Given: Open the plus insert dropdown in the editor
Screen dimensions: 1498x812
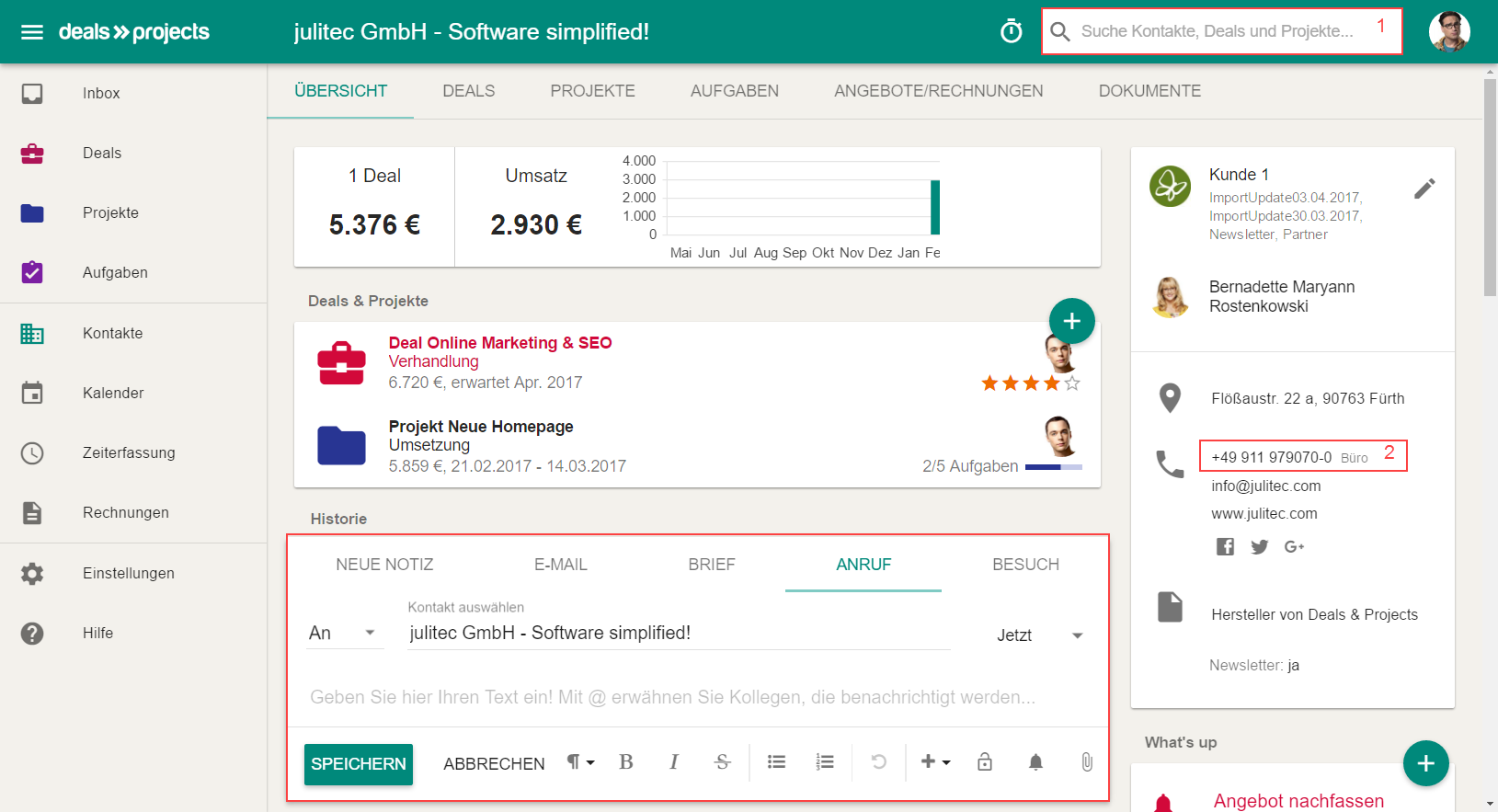Looking at the screenshot, I should coord(935,761).
